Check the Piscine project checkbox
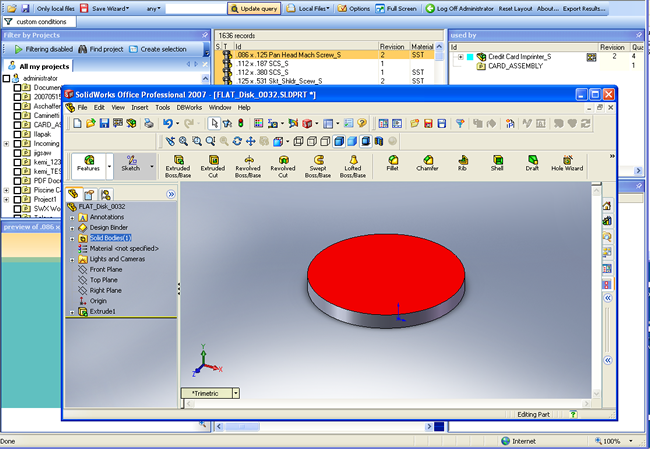The height and width of the screenshot is (449, 650). pos(17,190)
